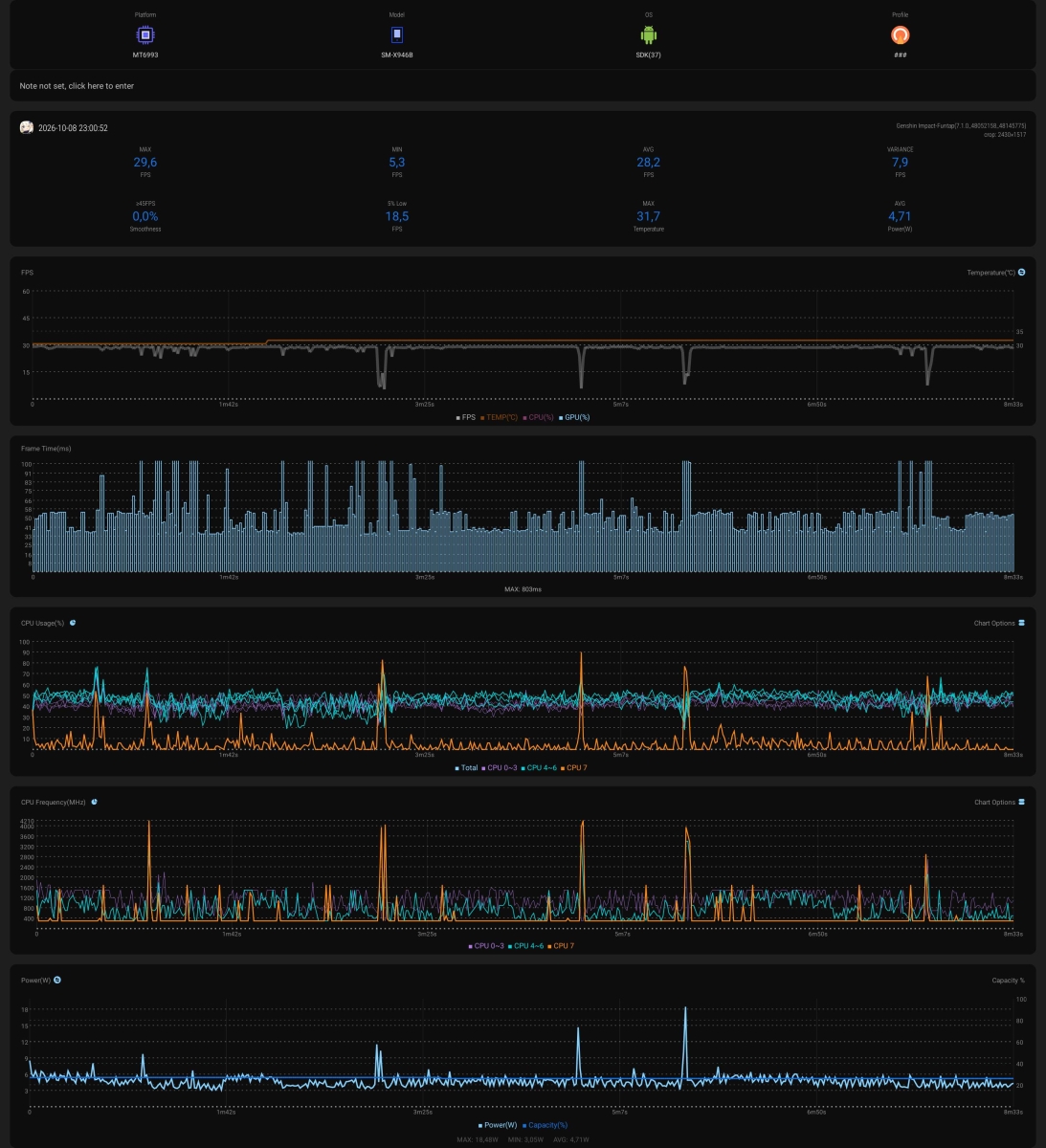Toggle CPU 4~6 series in CPU Usage legend
Viewport: 1046px width, 1148px height.
[x=540, y=768]
